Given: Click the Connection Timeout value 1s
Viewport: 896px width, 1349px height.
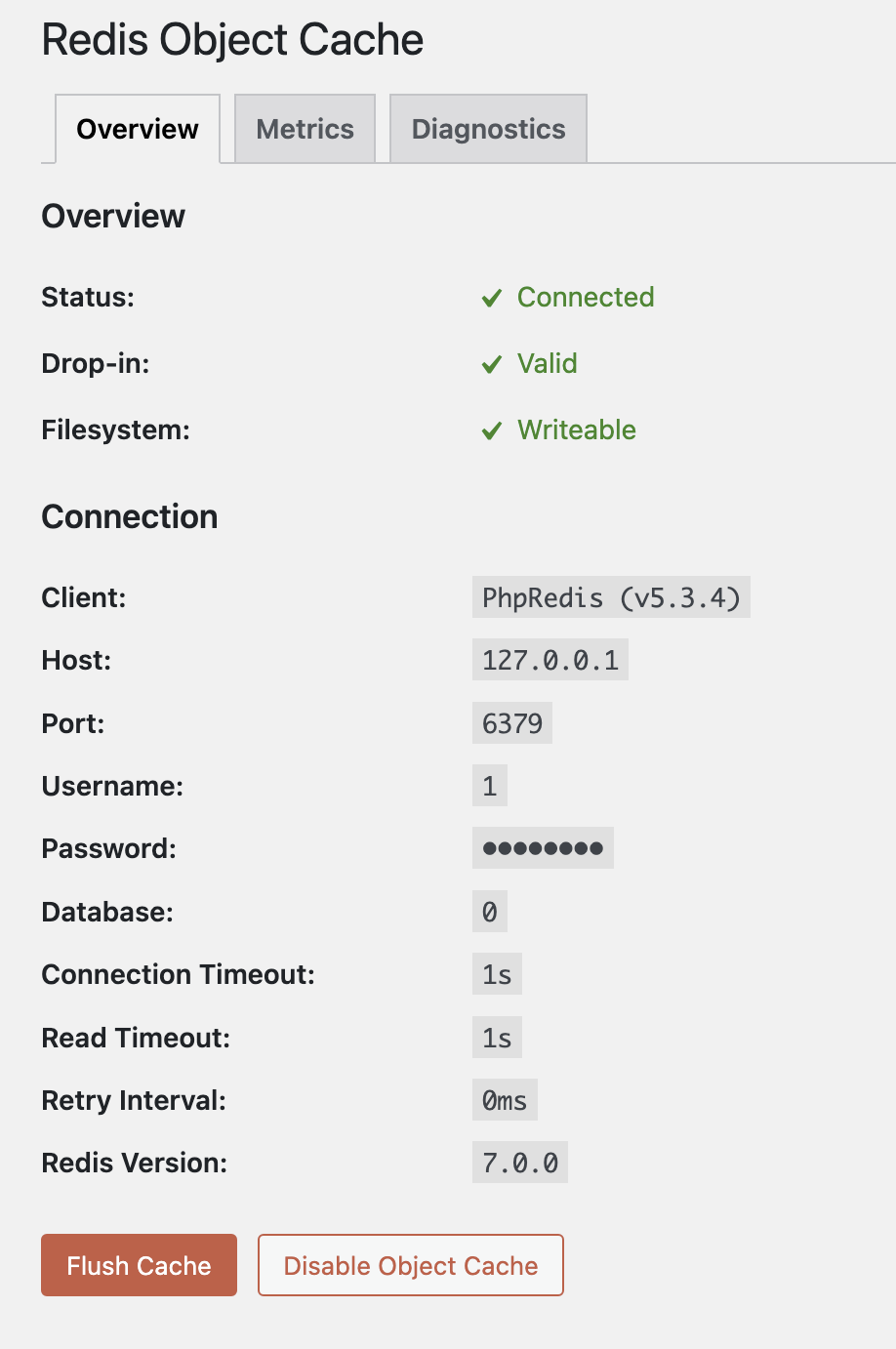Looking at the screenshot, I should (497, 974).
